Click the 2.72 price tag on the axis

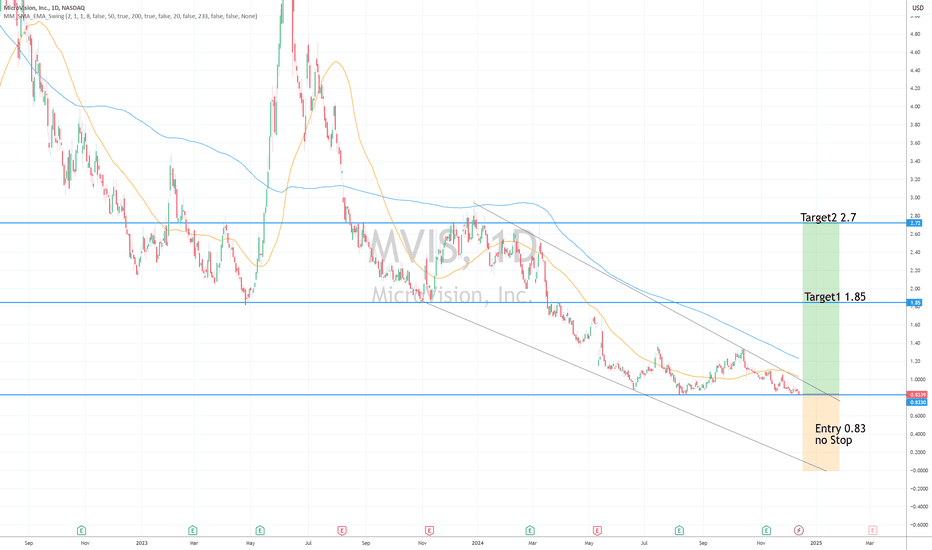[x=915, y=223]
